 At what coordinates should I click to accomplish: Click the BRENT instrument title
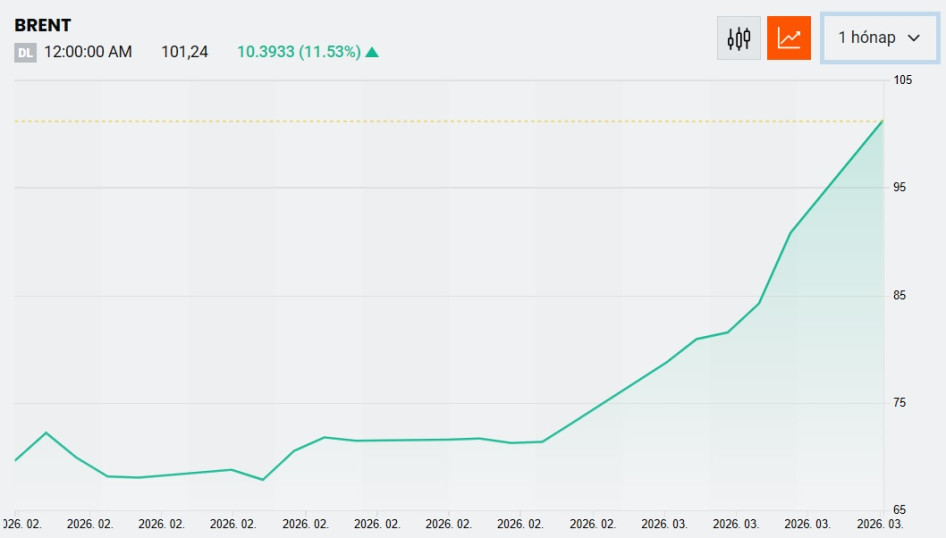pos(43,25)
